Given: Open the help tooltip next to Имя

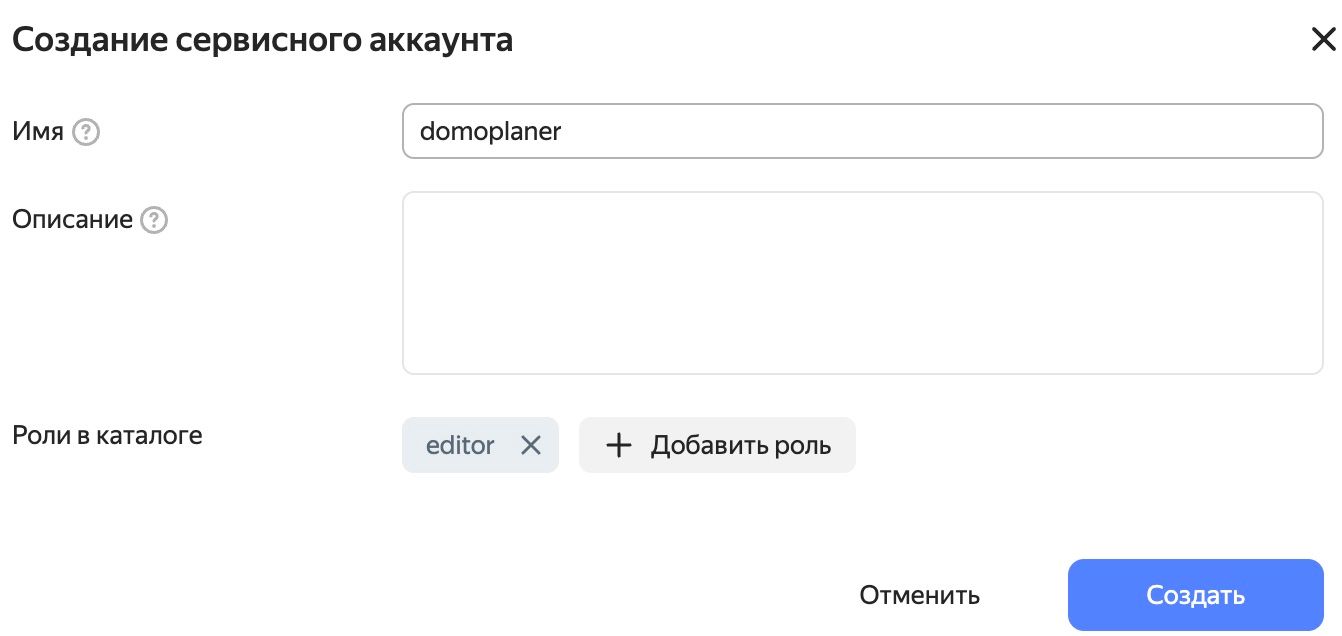Looking at the screenshot, I should tap(87, 132).
